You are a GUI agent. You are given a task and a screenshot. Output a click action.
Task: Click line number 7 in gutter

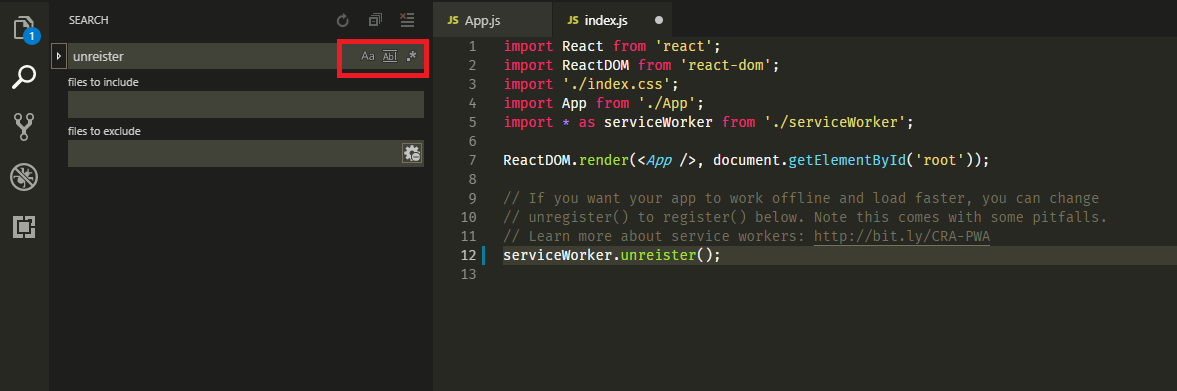click(x=472, y=160)
